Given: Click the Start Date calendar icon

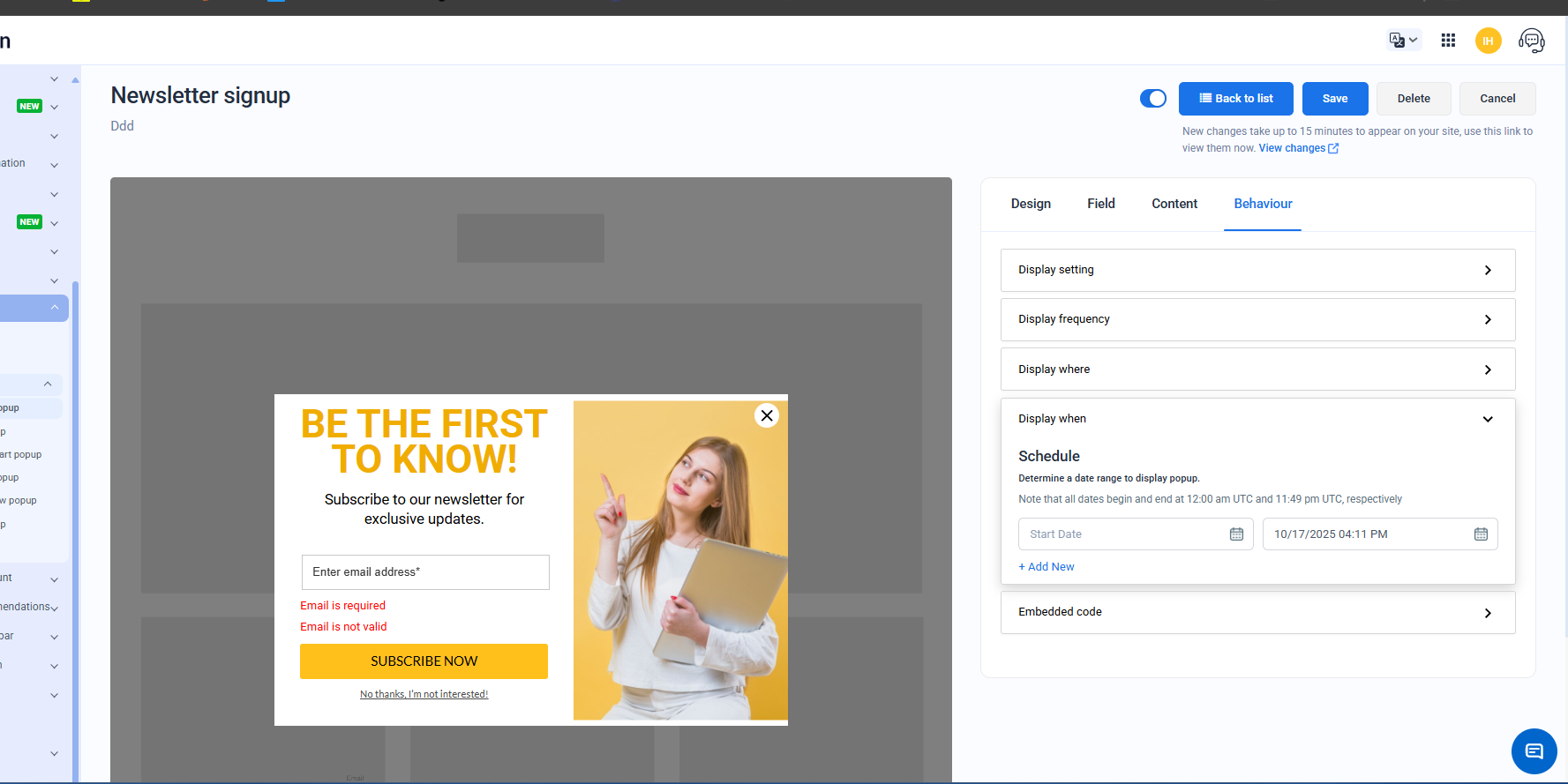Looking at the screenshot, I should tap(1236, 534).
